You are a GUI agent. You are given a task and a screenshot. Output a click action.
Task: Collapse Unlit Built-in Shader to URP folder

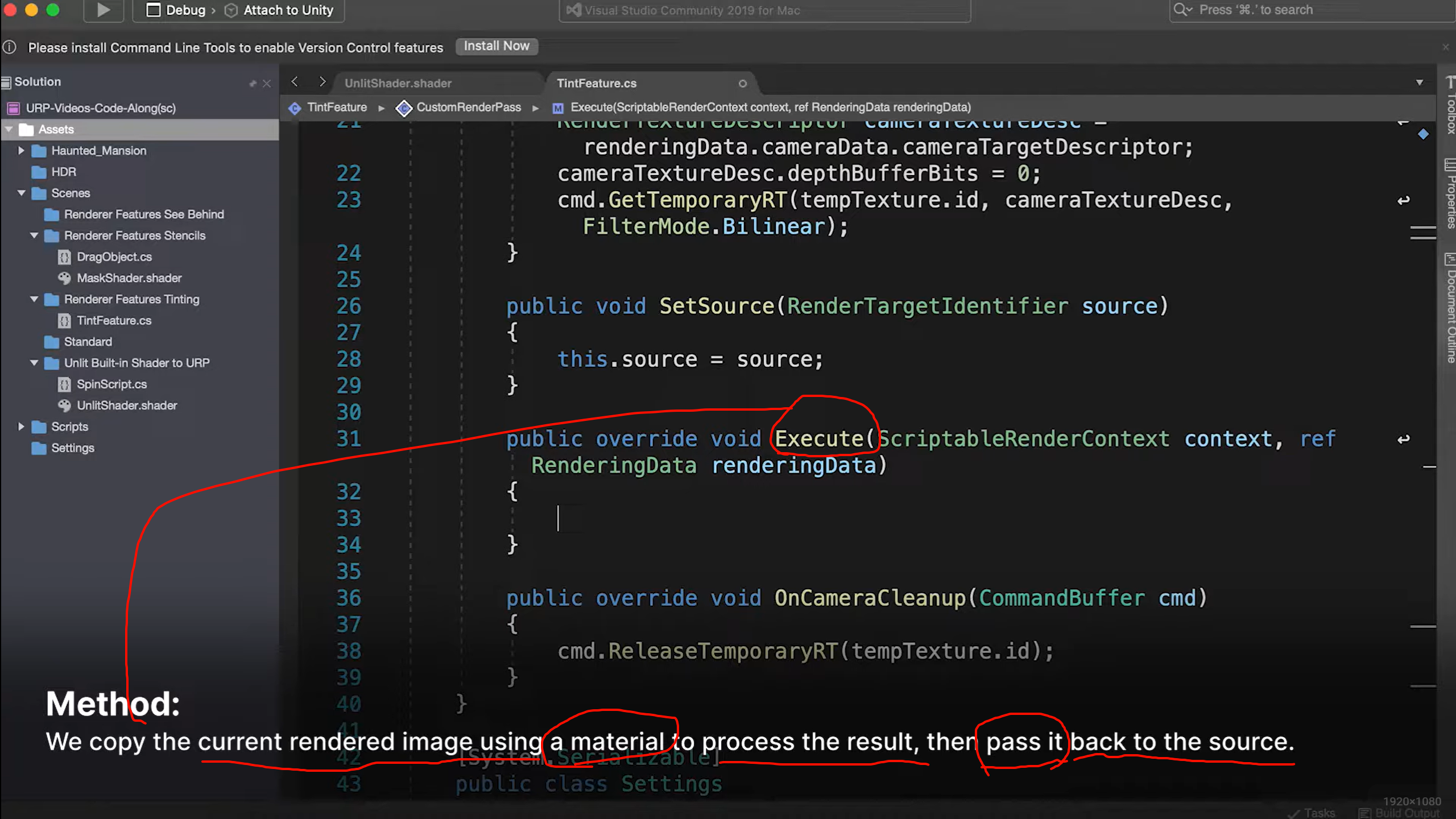click(34, 363)
